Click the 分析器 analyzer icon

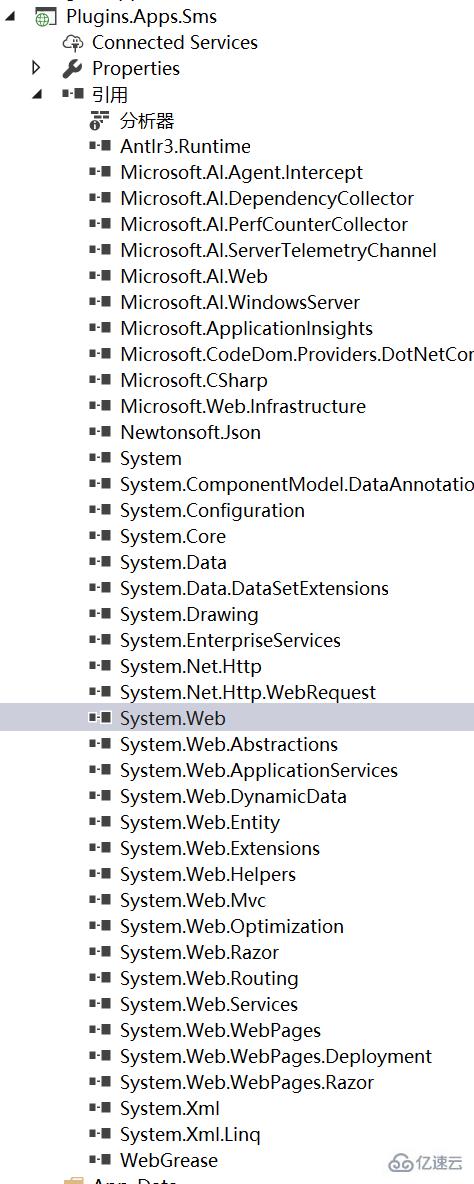[x=100, y=120]
